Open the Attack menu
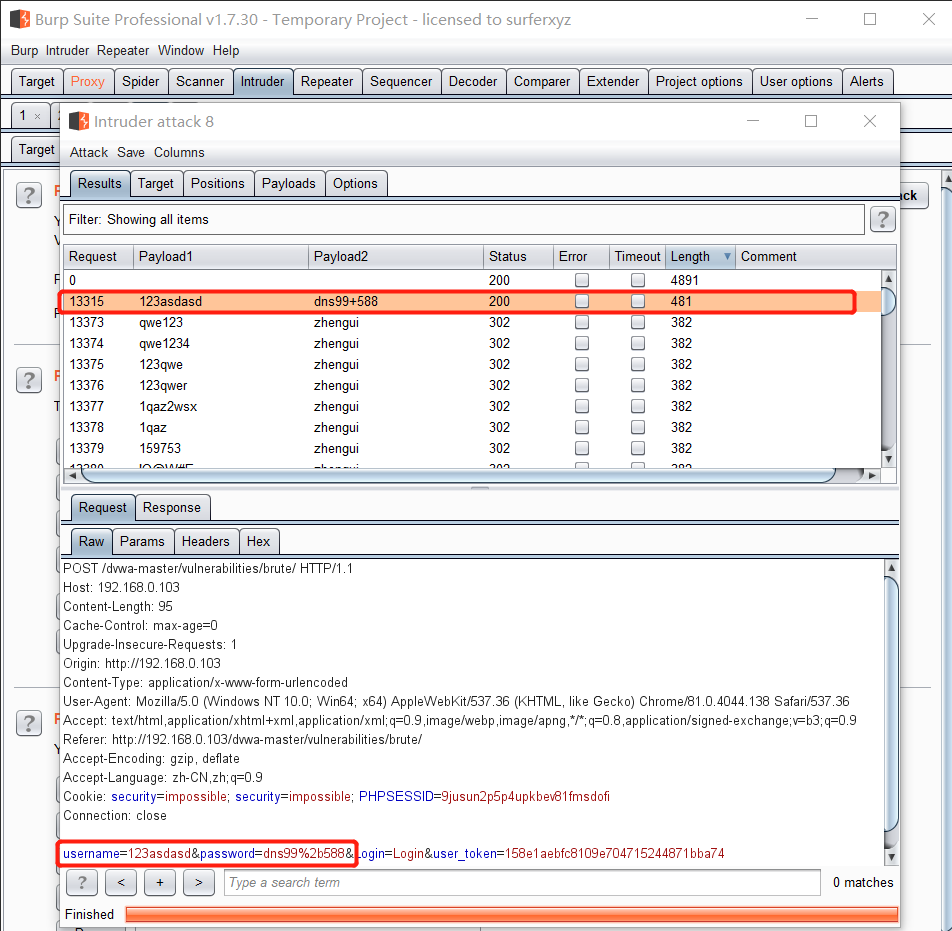 89,152
